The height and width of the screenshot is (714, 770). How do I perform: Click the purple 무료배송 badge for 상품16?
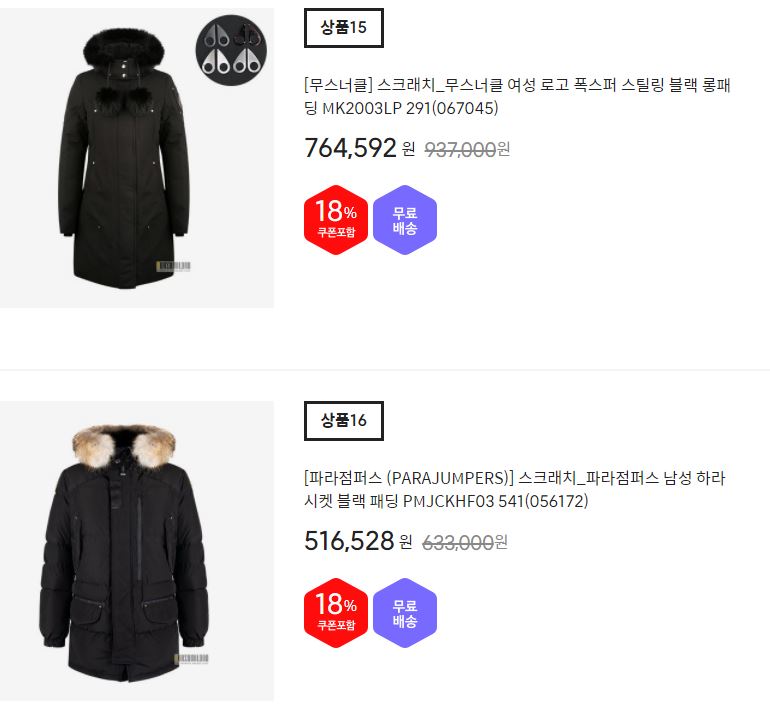click(x=405, y=613)
